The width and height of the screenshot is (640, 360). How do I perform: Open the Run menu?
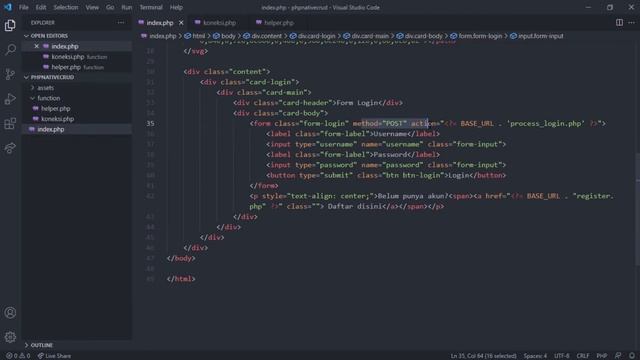[127, 7]
